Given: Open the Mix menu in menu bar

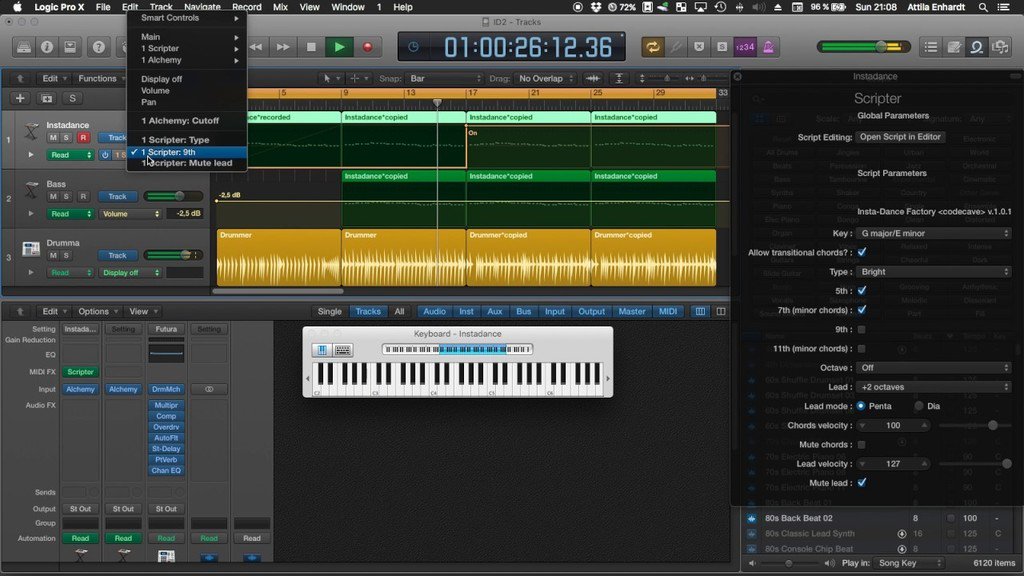Looking at the screenshot, I should (x=280, y=7).
